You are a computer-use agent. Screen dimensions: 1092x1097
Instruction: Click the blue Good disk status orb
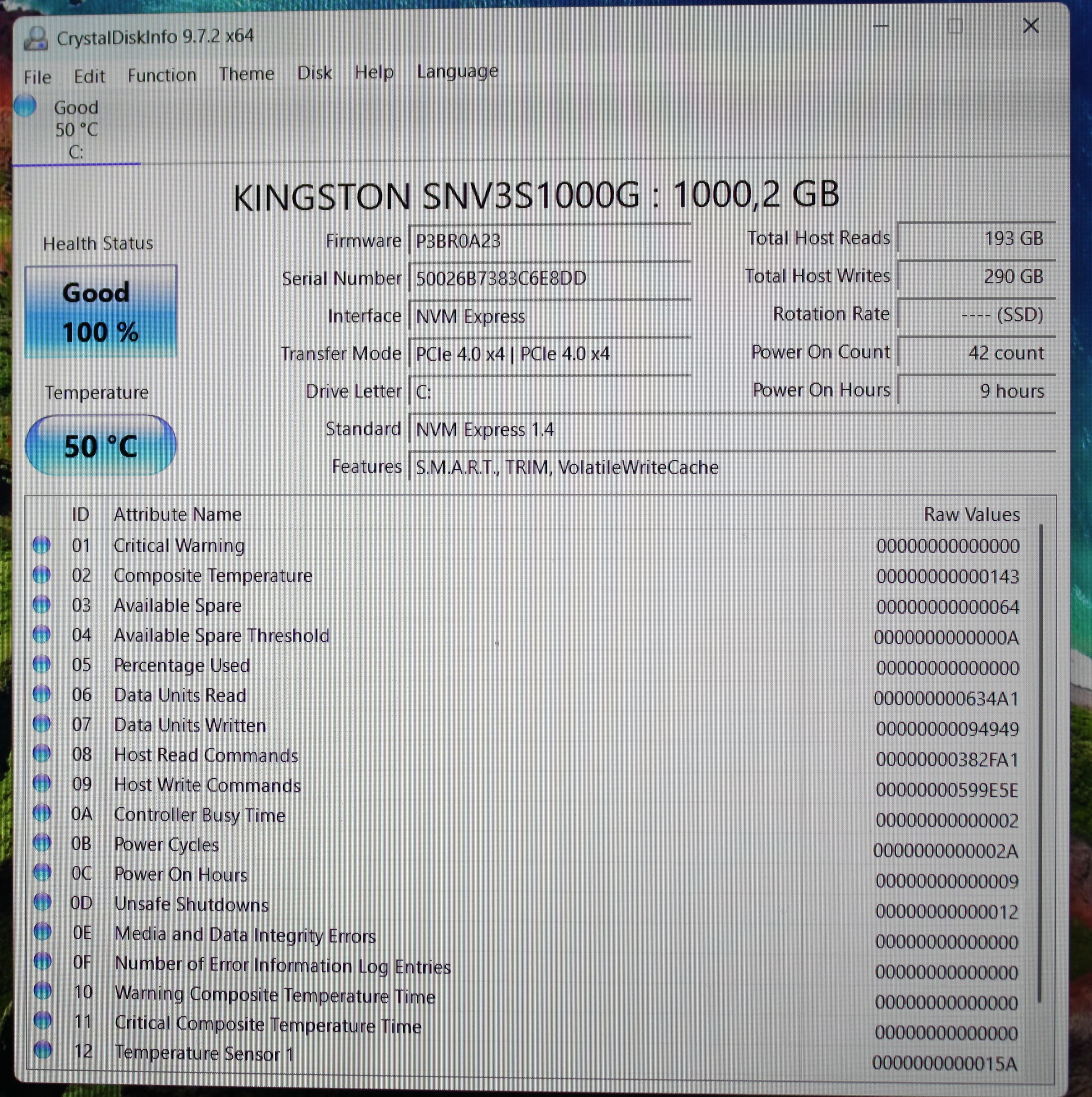click(25, 105)
